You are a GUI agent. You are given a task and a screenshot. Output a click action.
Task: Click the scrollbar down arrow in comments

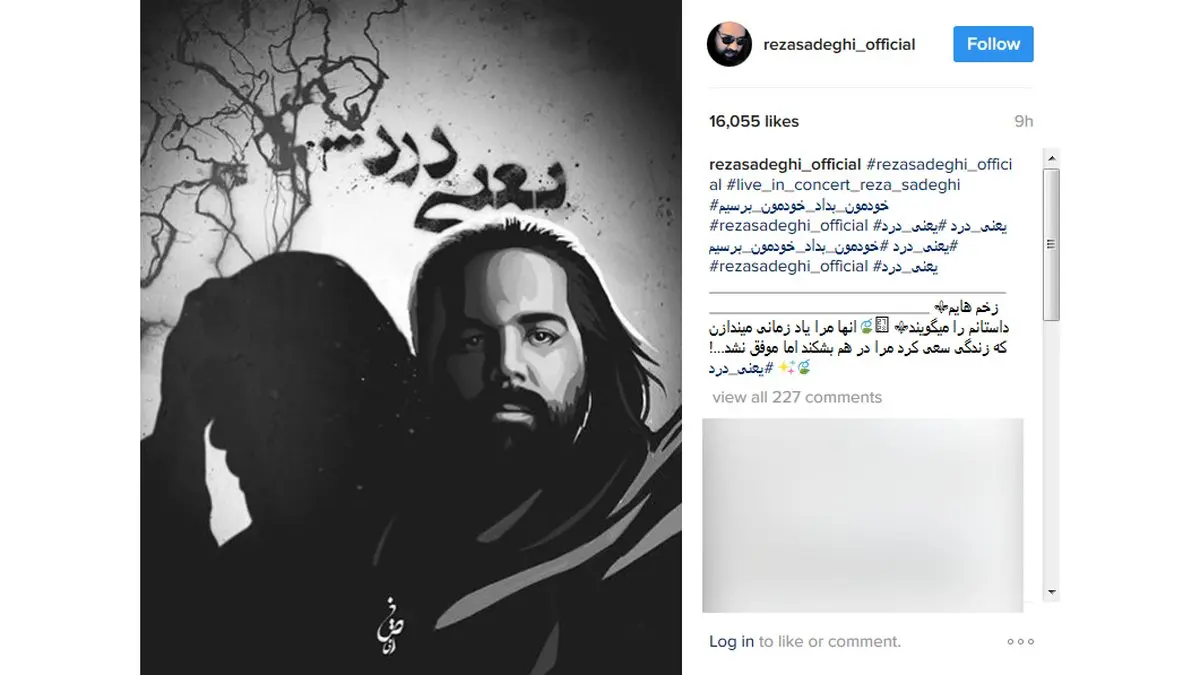pyautogui.click(x=1051, y=592)
